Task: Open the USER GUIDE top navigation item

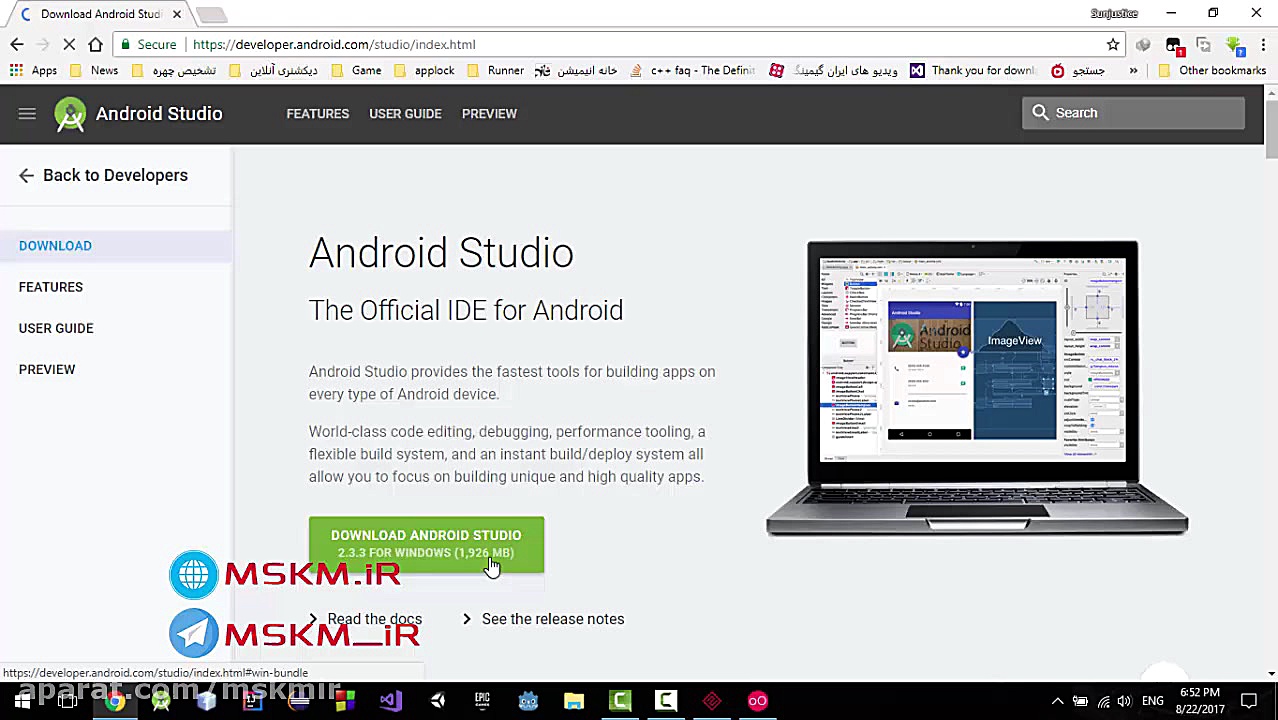Action: (405, 114)
